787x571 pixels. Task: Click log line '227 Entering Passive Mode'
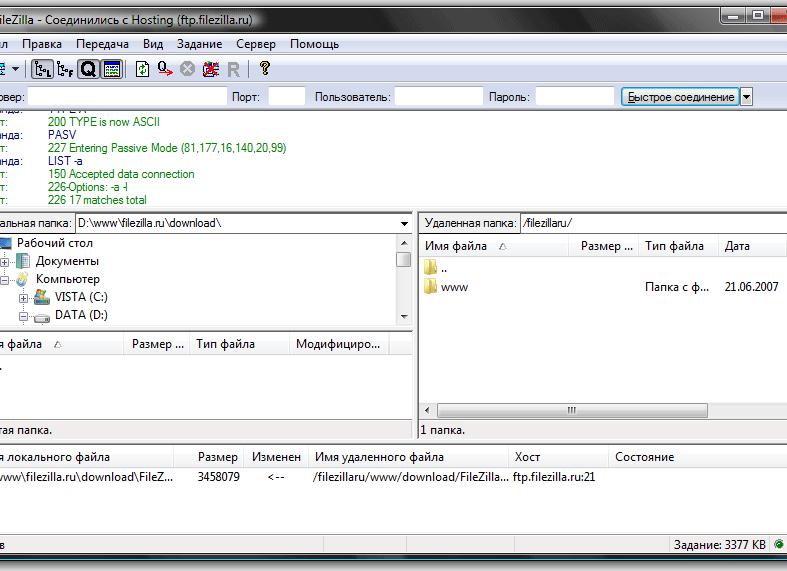point(167,148)
